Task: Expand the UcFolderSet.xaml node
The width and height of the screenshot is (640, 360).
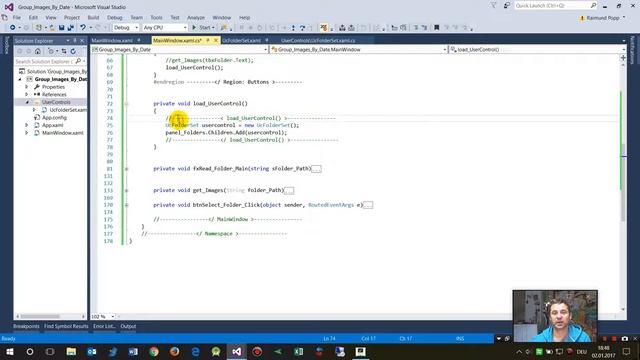Action: 34,110
